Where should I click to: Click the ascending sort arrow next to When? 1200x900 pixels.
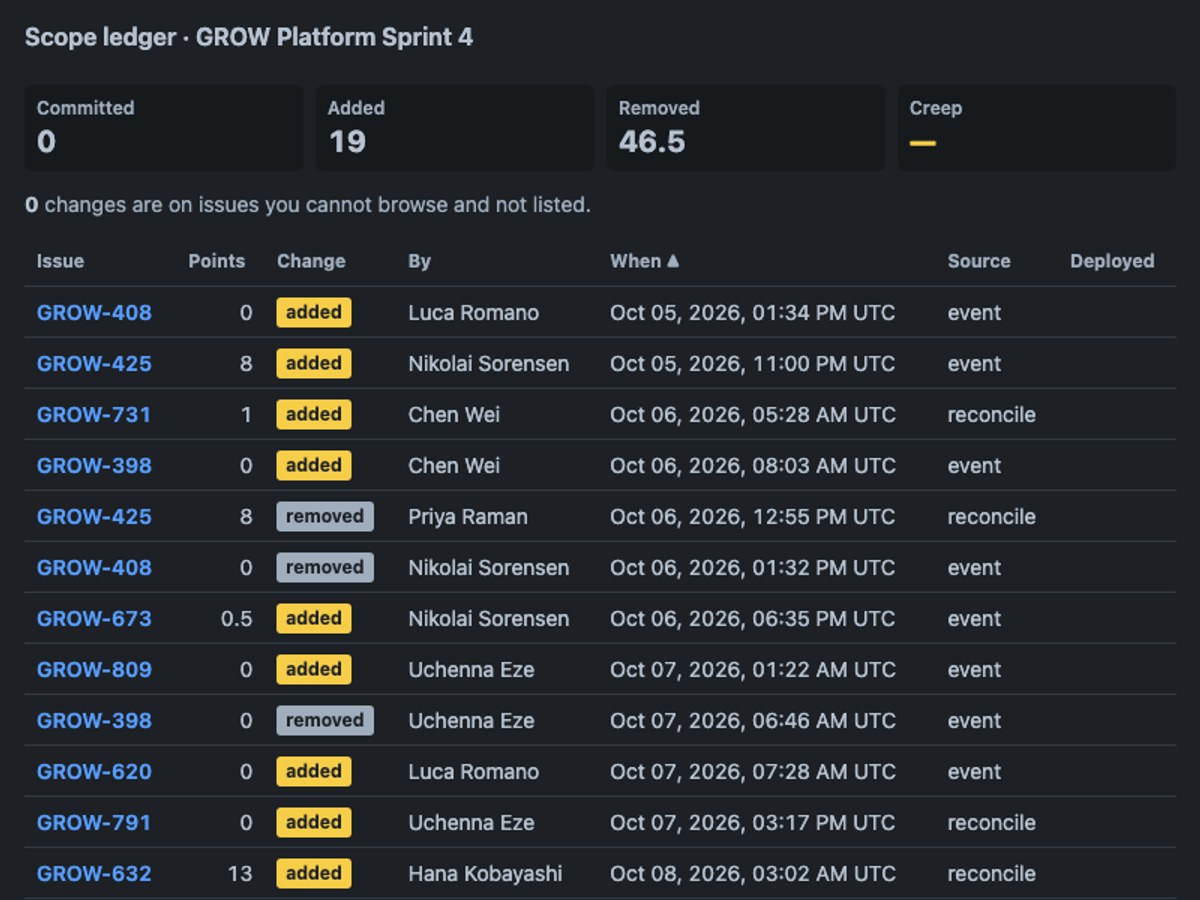click(673, 261)
